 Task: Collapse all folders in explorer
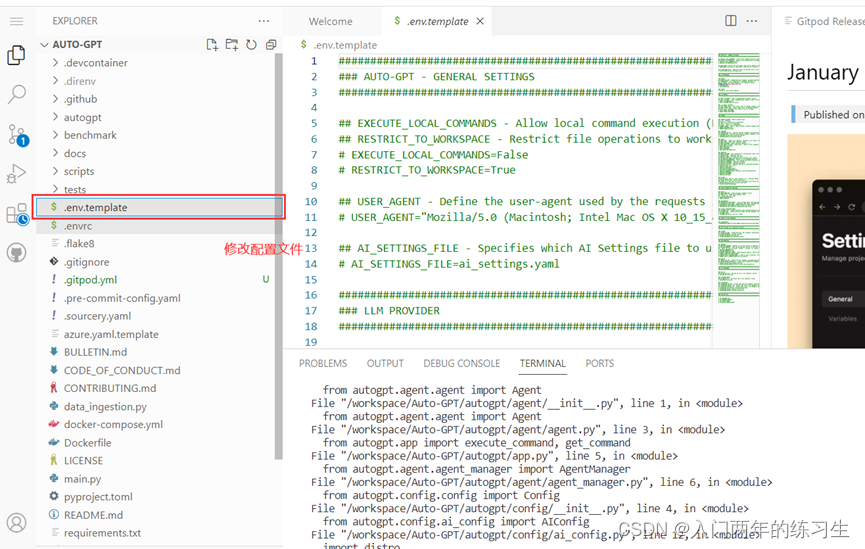[271, 45]
